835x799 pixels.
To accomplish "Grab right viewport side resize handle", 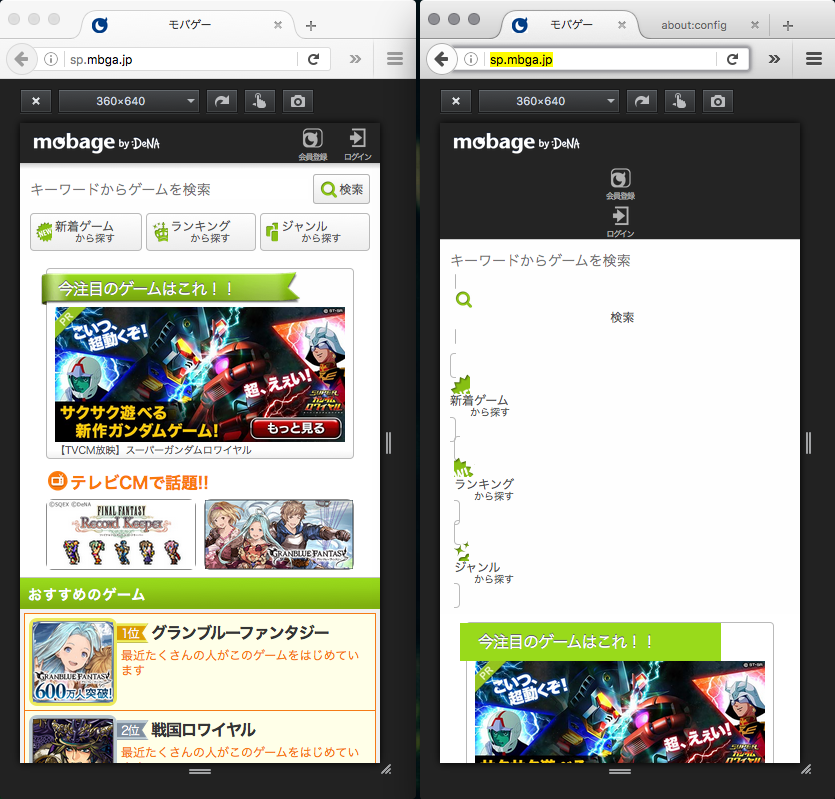I will pyautogui.click(x=808, y=443).
